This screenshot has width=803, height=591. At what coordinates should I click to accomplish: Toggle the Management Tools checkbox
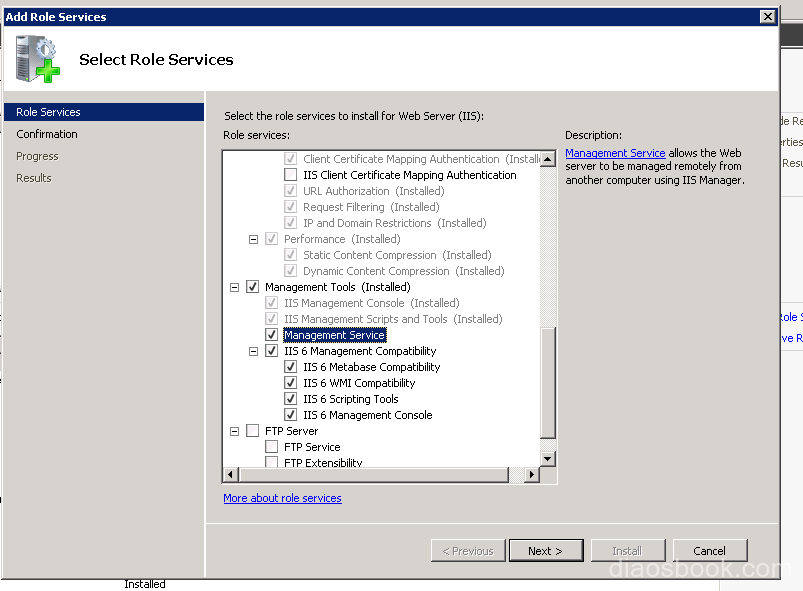[252, 287]
